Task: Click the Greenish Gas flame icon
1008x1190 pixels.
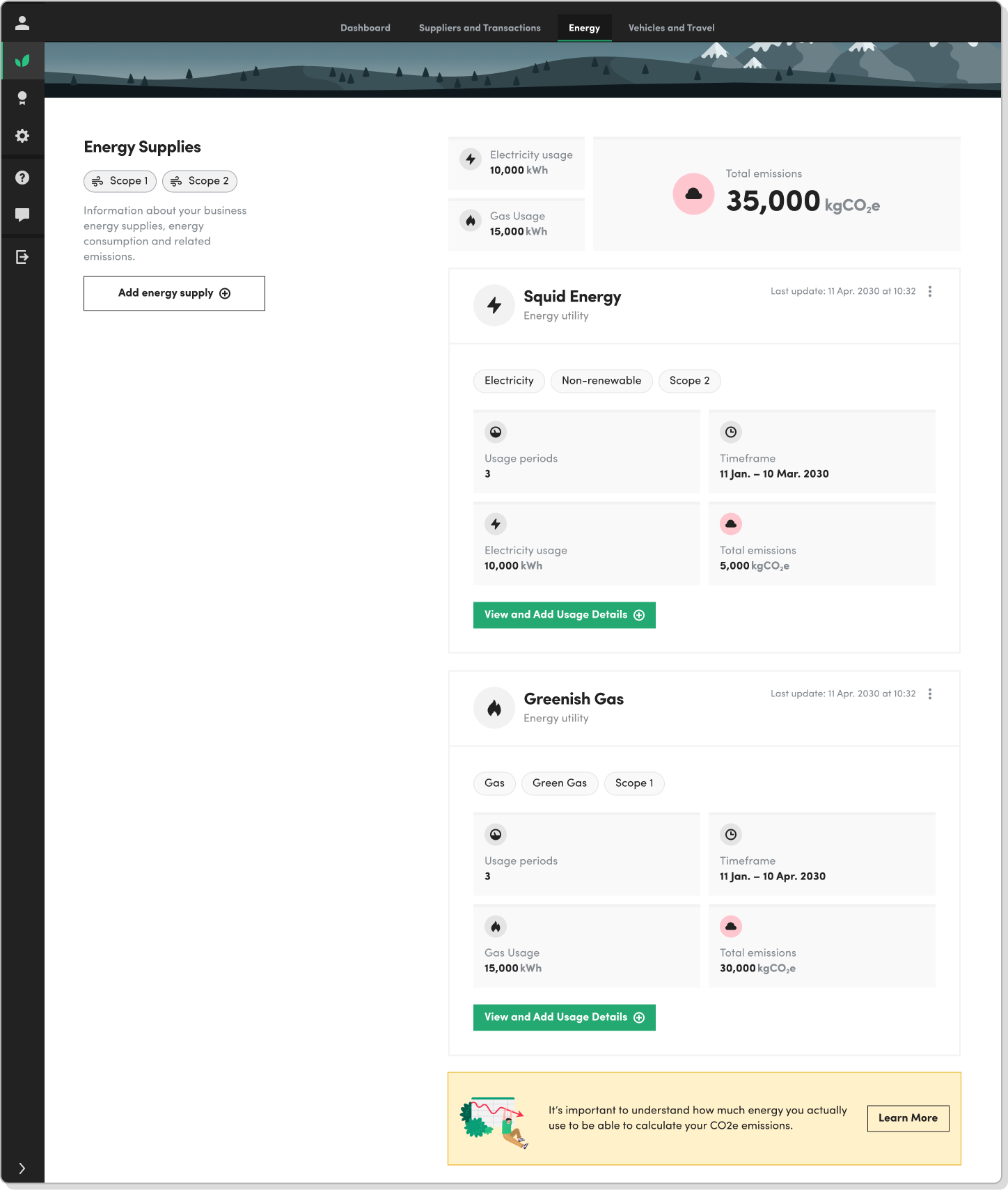Action: coord(494,707)
